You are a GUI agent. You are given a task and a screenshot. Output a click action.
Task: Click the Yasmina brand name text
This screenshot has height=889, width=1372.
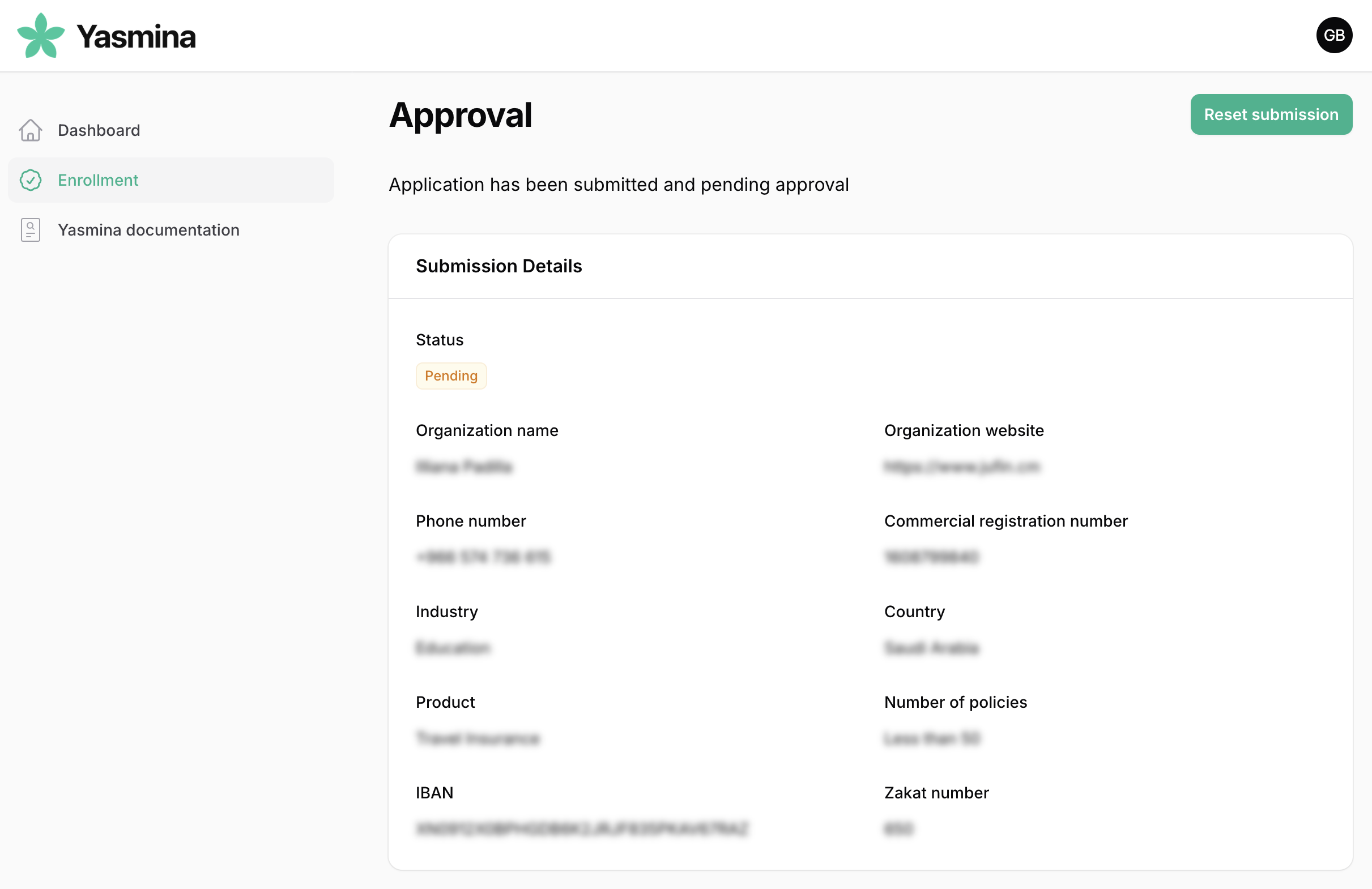pyautogui.click(x=136, y=37)
